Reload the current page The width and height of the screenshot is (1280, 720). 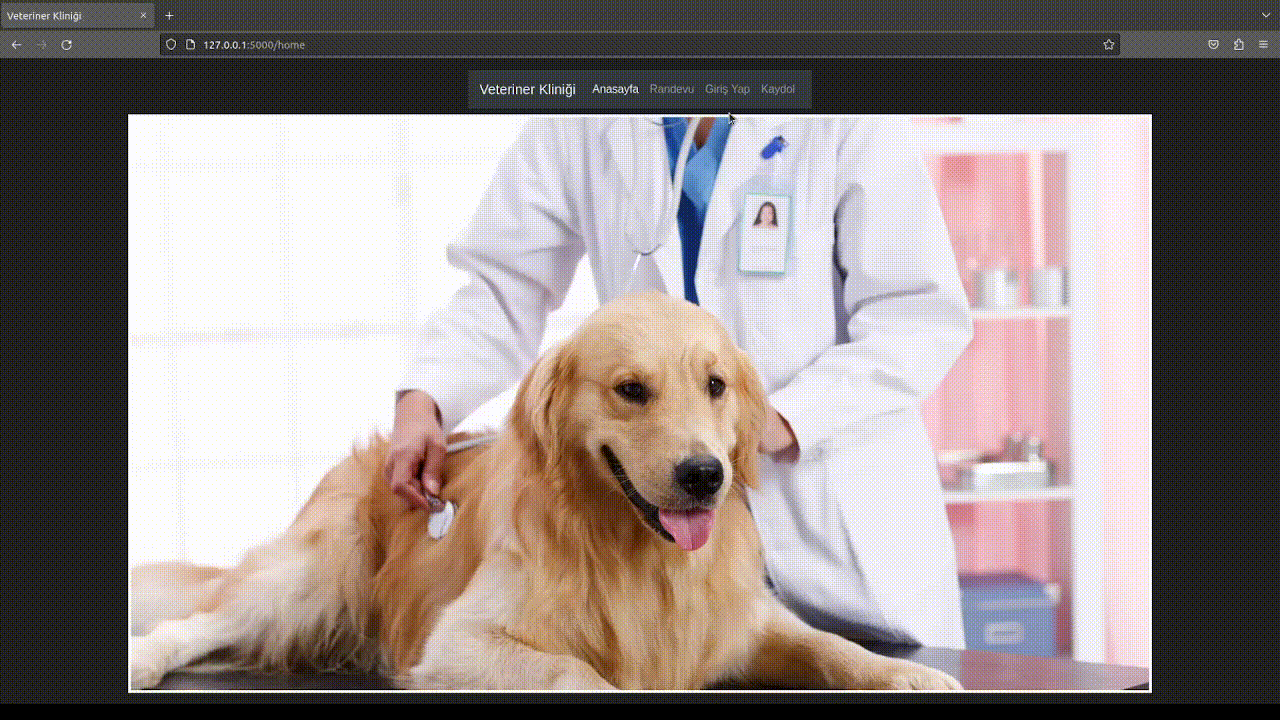click(66, 44)
